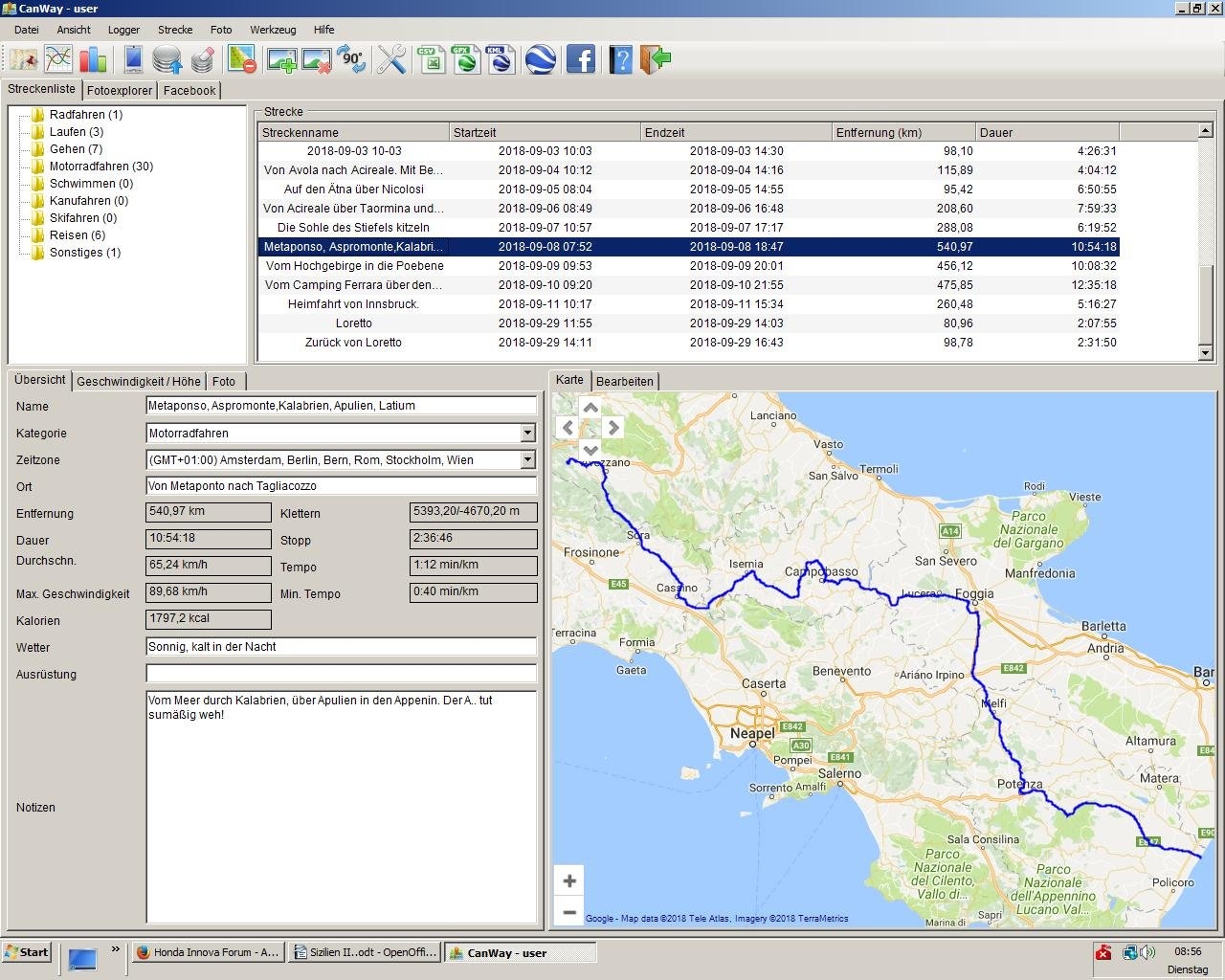Select the Motorradfahren (30) folder

point(100,167)
